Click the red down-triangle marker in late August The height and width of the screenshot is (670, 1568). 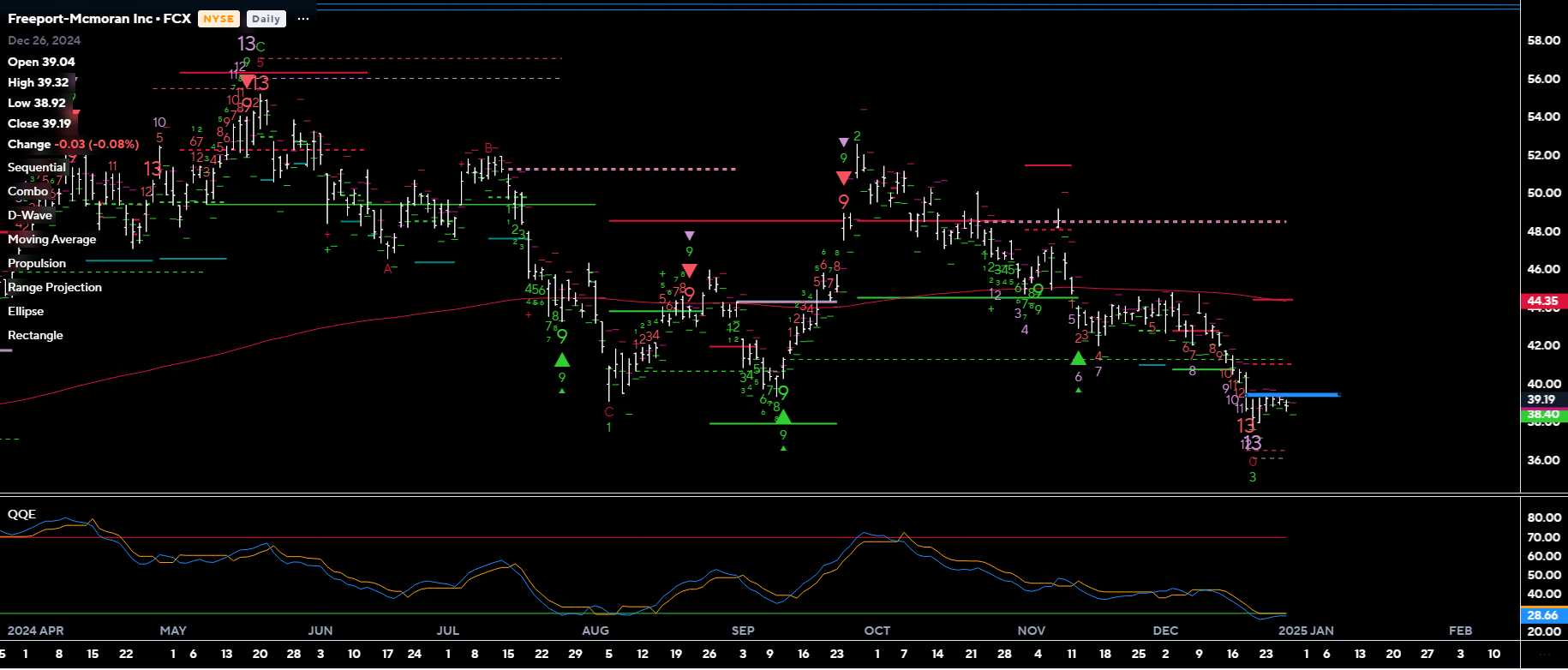coord(689,271)
